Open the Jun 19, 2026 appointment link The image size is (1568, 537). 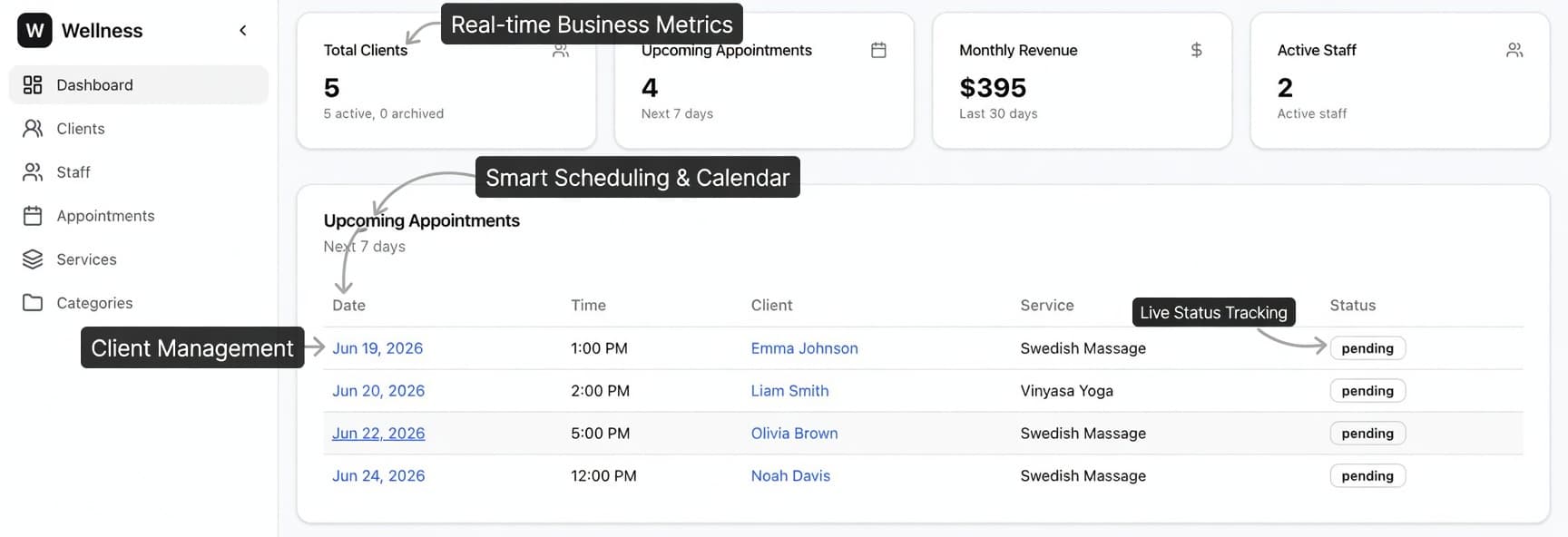[377, 348]
